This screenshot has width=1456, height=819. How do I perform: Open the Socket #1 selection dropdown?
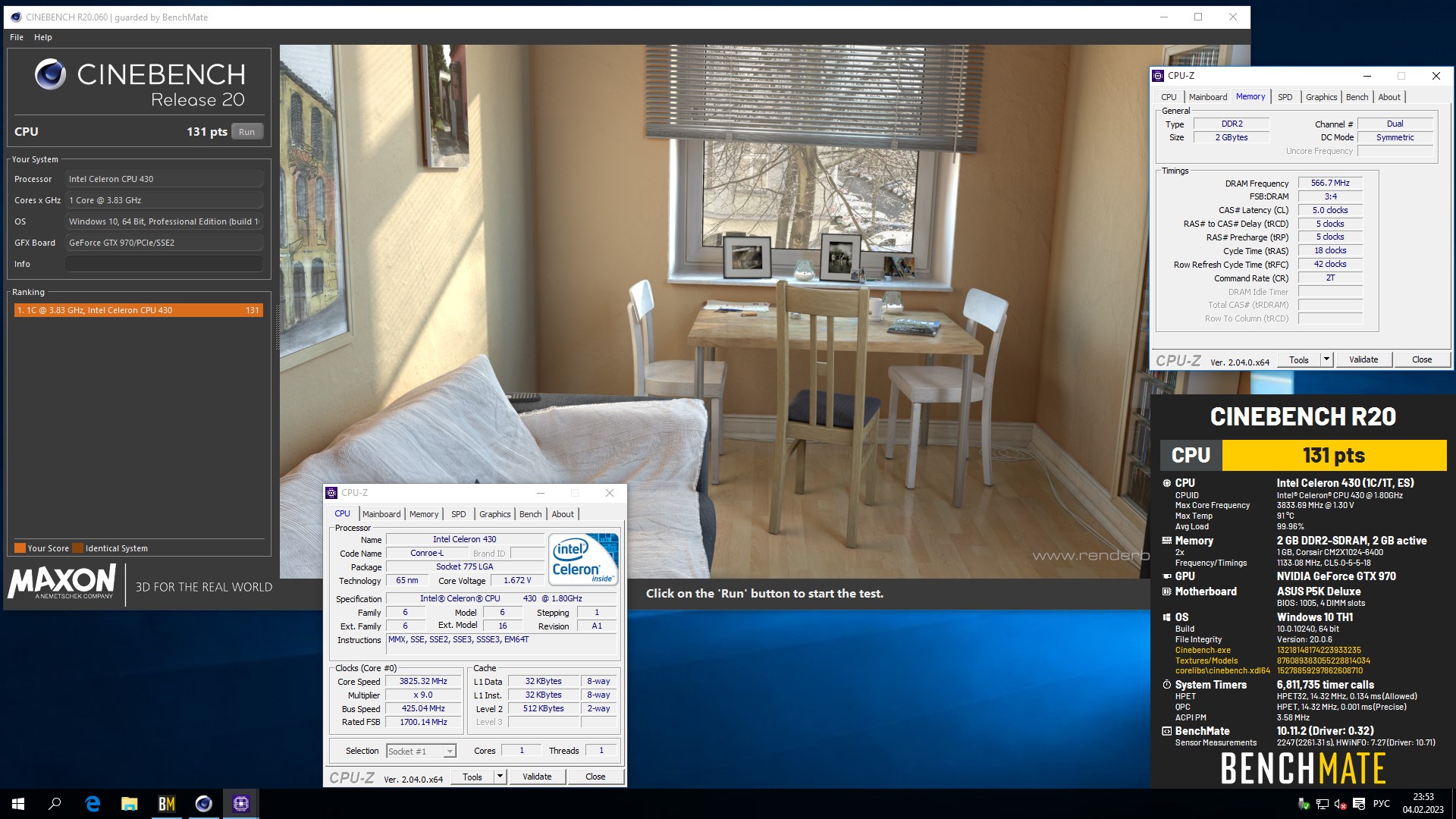(421, 752)
